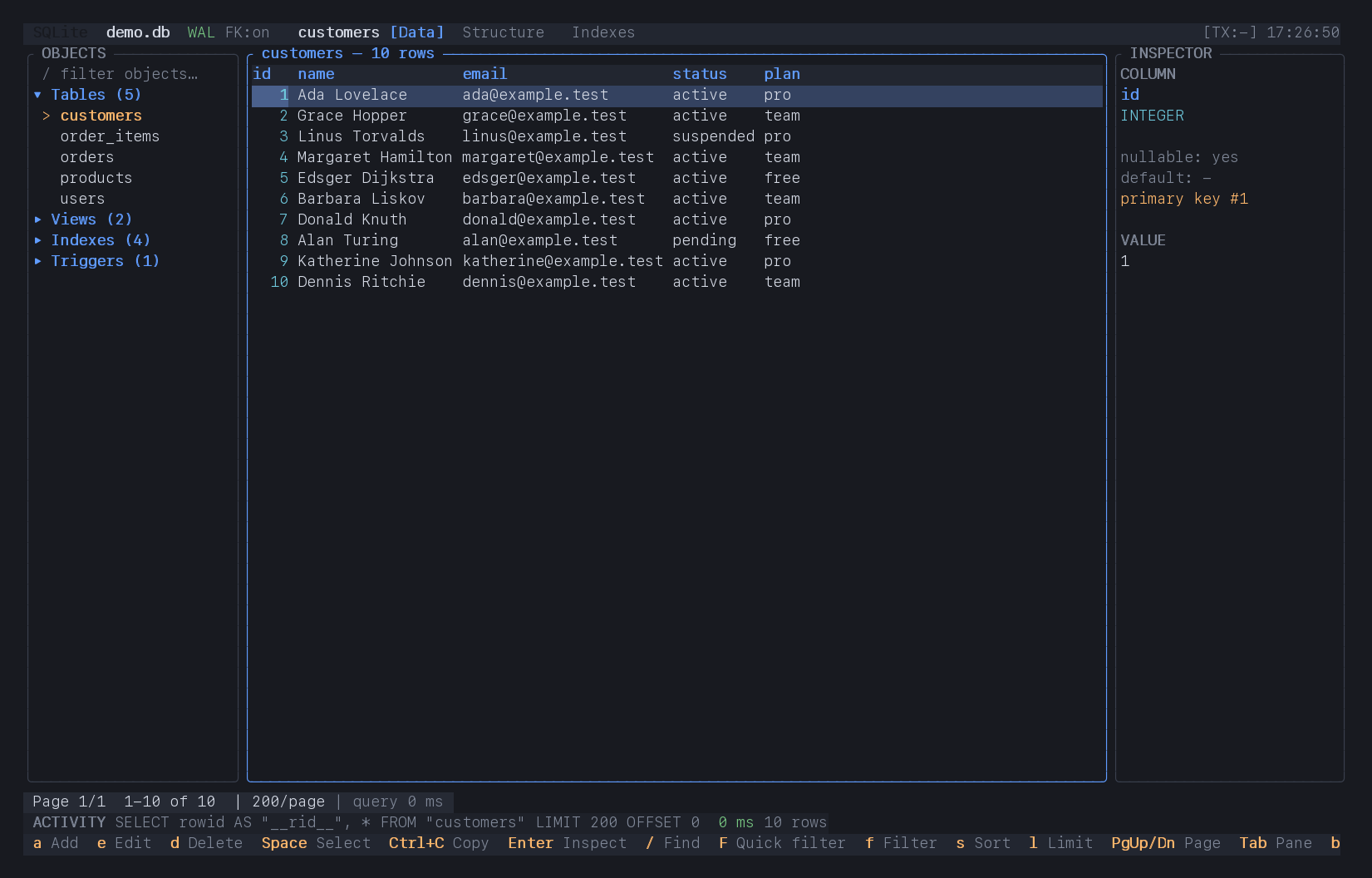Image resolution: width=1372 pixels, height=878 pixels.
Task: Click the 'Space Select' shortcut hint
Action: [x=316, y=843]
